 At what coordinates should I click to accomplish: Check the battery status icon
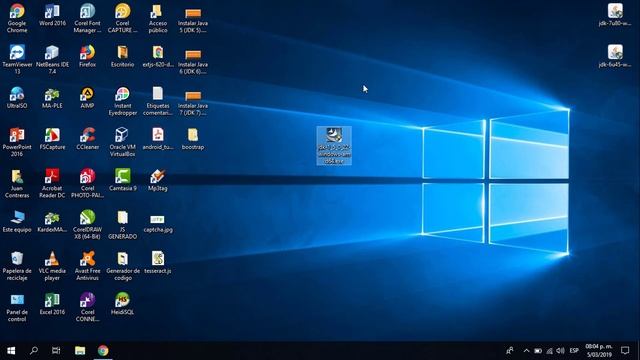pos(538,351)
